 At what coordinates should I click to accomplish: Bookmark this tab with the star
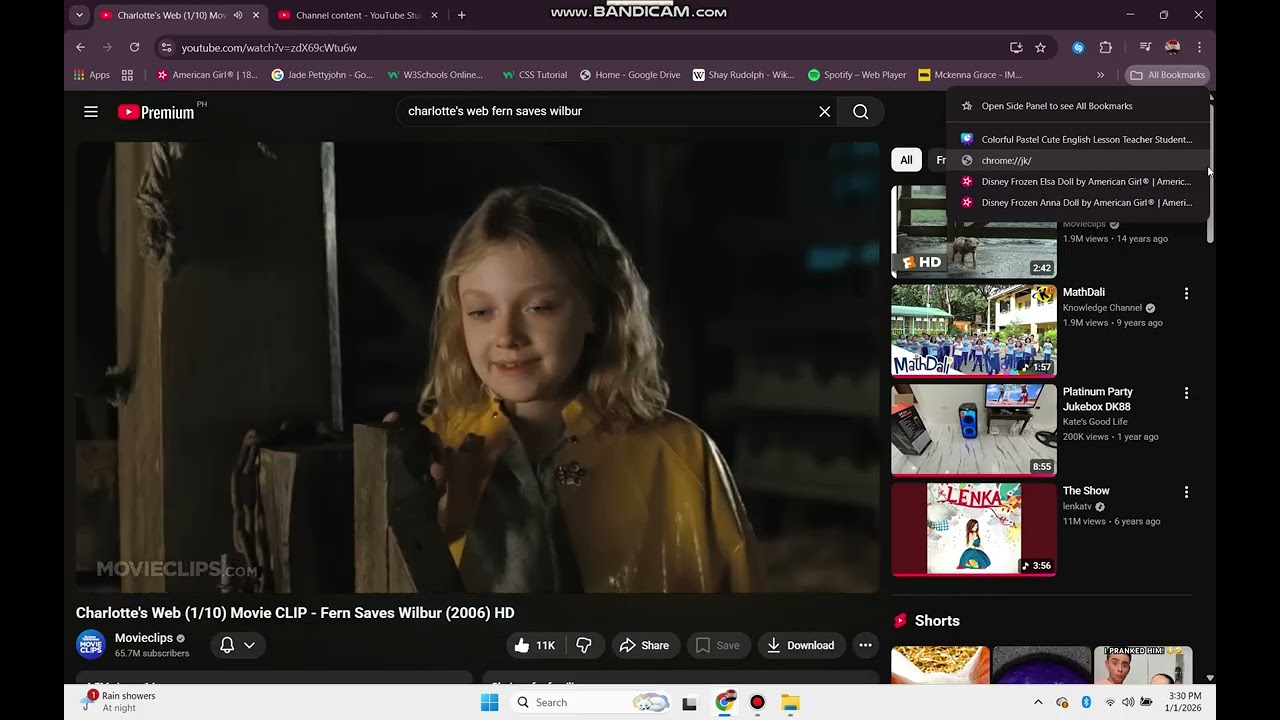pyautogui.click(x=1040, y=47)
